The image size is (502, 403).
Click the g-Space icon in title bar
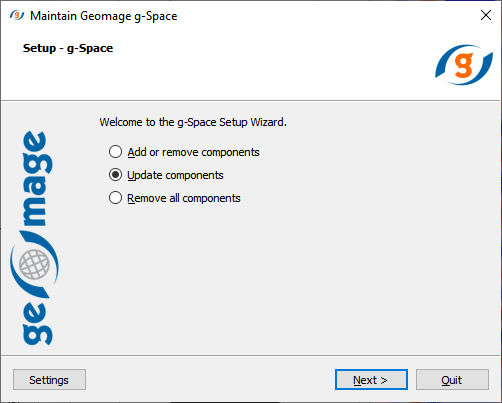17,15
